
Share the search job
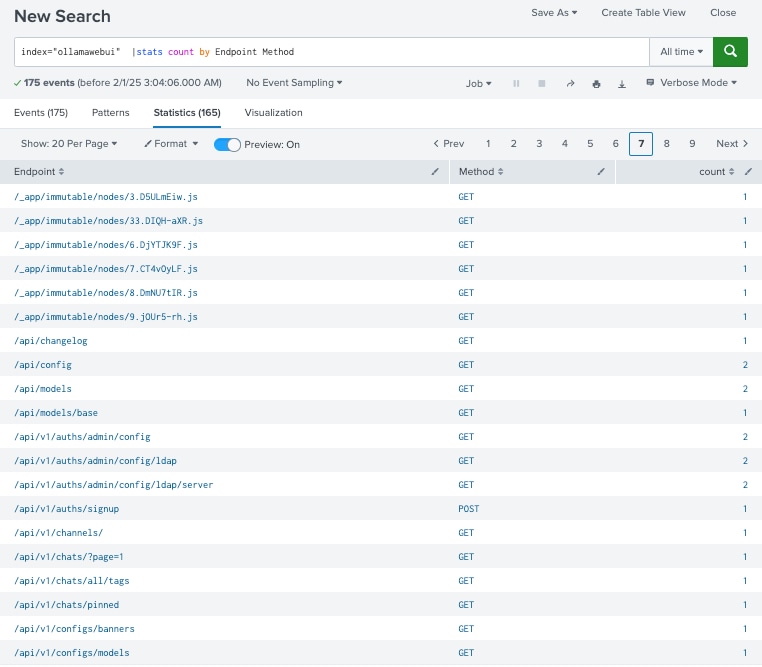[571, 84]
